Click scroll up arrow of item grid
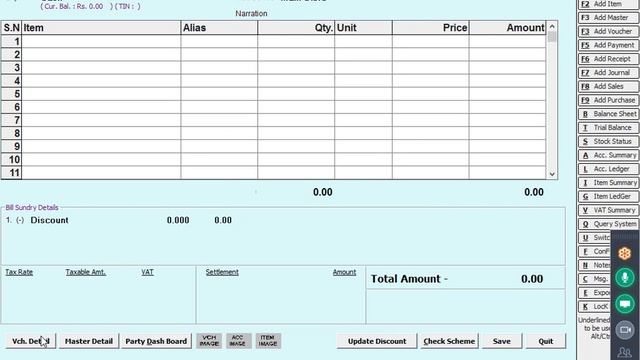 coord(552,27)
